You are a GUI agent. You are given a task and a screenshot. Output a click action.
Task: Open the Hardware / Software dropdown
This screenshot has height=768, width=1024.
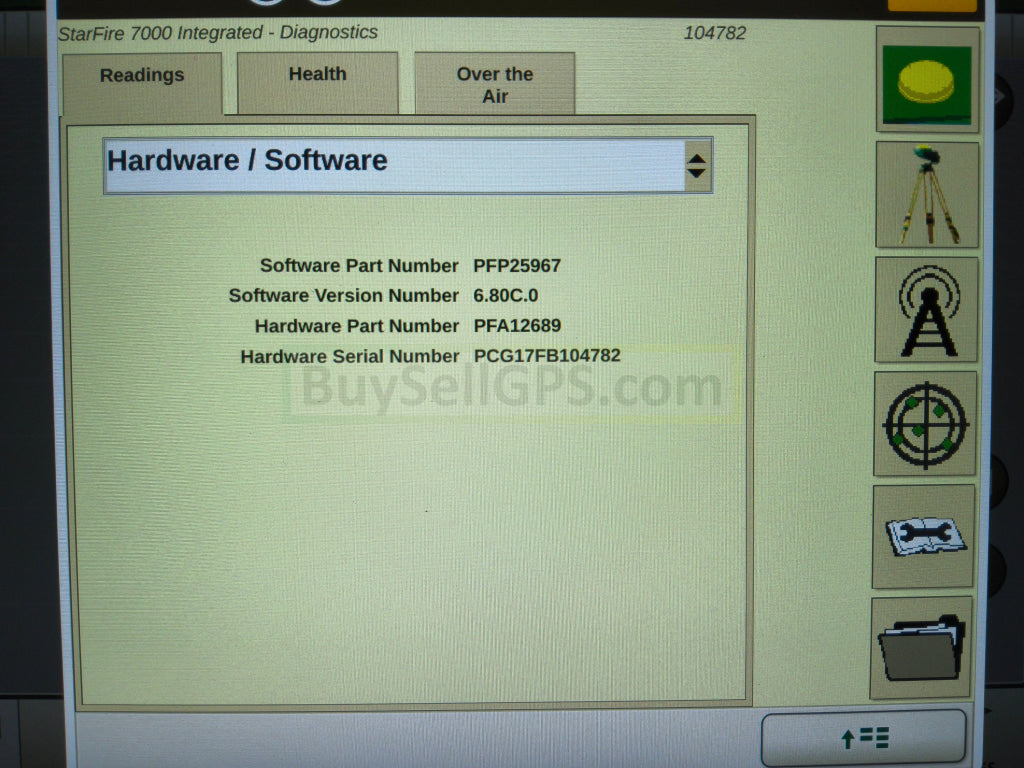[x=400, y=162]
